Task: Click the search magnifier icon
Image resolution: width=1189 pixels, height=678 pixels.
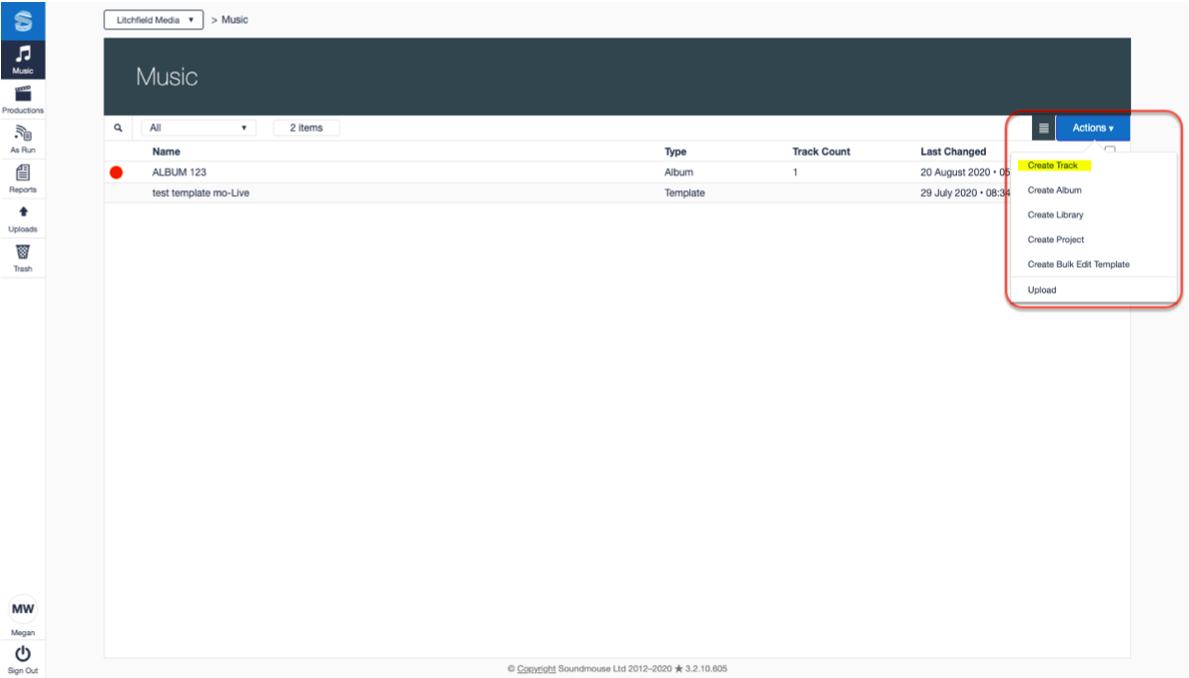Action: 118,127
